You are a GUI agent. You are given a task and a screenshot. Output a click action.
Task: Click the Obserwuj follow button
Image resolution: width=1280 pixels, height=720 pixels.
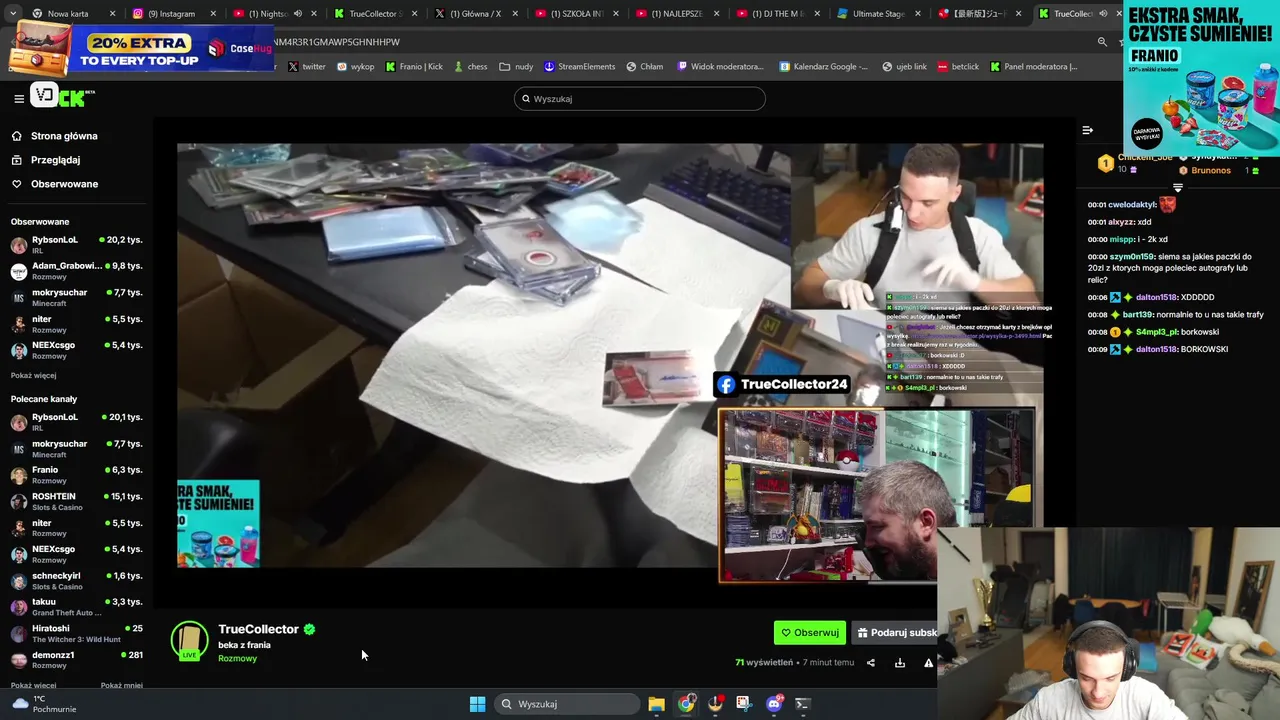(810, 633)
